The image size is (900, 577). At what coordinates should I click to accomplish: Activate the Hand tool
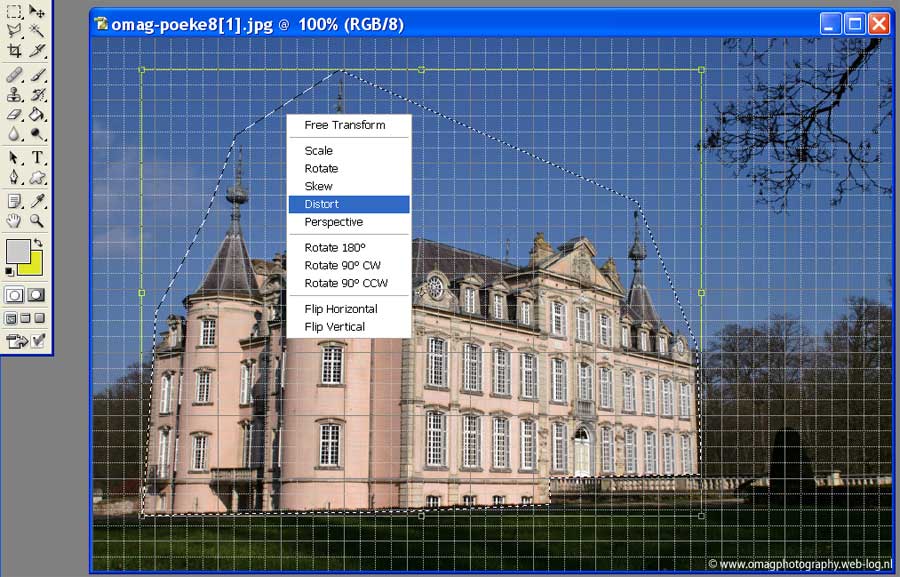click(14, 220)
